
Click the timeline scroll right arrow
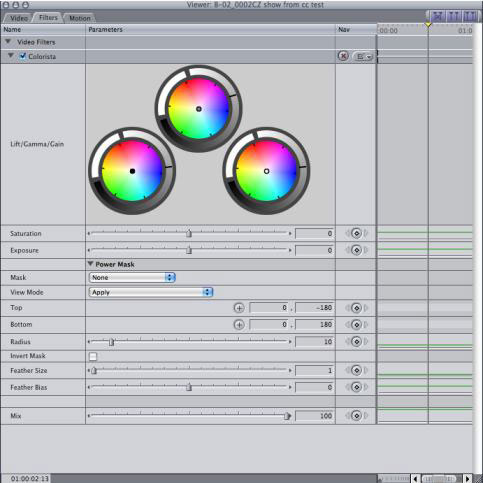[468, 479]
